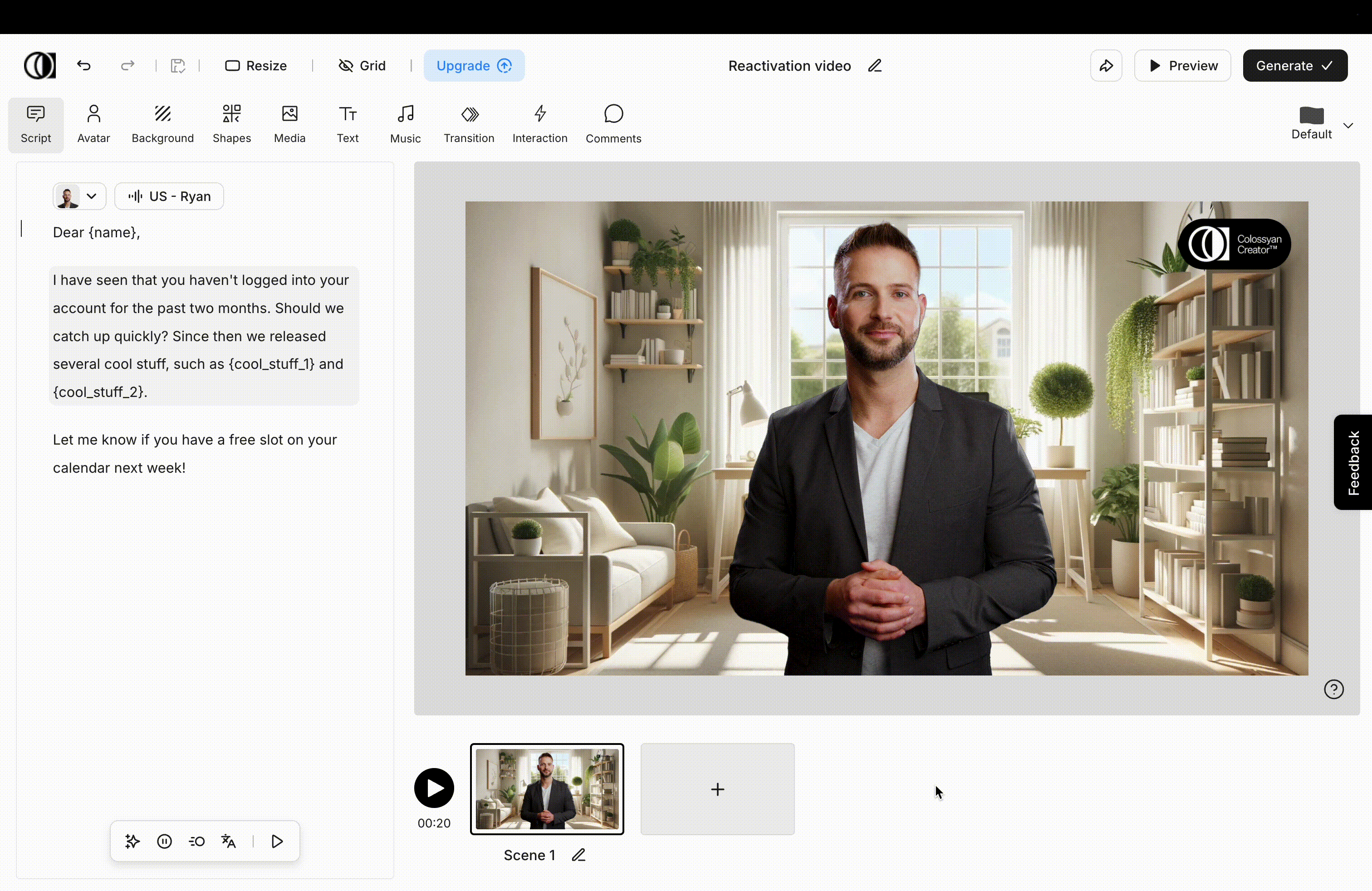This screenshot has height=891, width=1372.
Task: Insert a pause with the pause icon
Action: [164, 842]
